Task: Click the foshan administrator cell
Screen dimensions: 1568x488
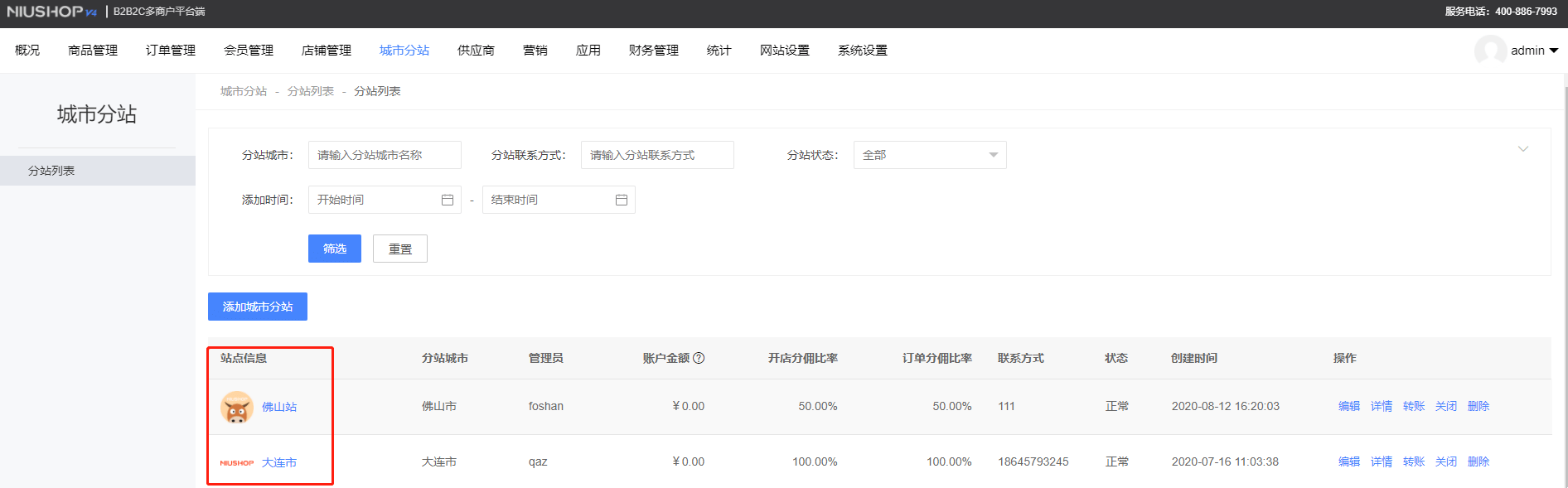Action: pos(546,406)
